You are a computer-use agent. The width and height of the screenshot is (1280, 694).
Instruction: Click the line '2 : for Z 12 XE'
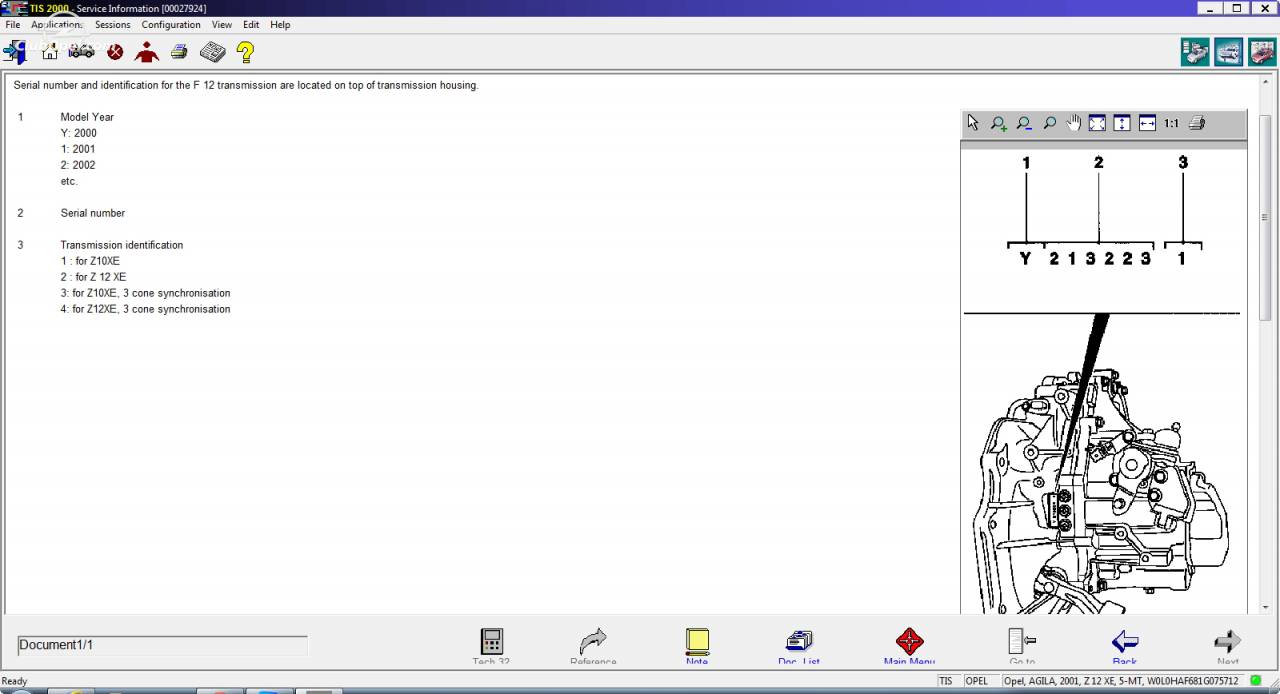(x=93, y=277)
